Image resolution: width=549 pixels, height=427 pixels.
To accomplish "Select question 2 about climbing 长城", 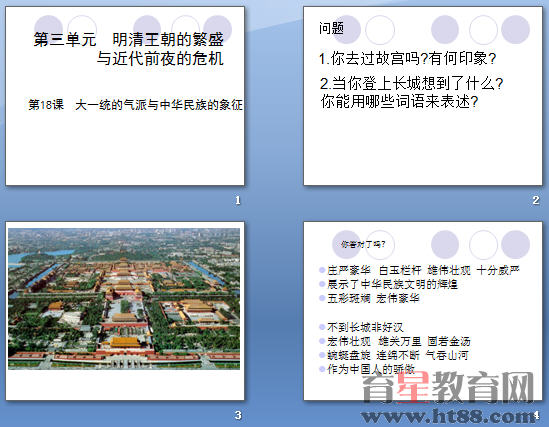I will (x=411, y=92).
